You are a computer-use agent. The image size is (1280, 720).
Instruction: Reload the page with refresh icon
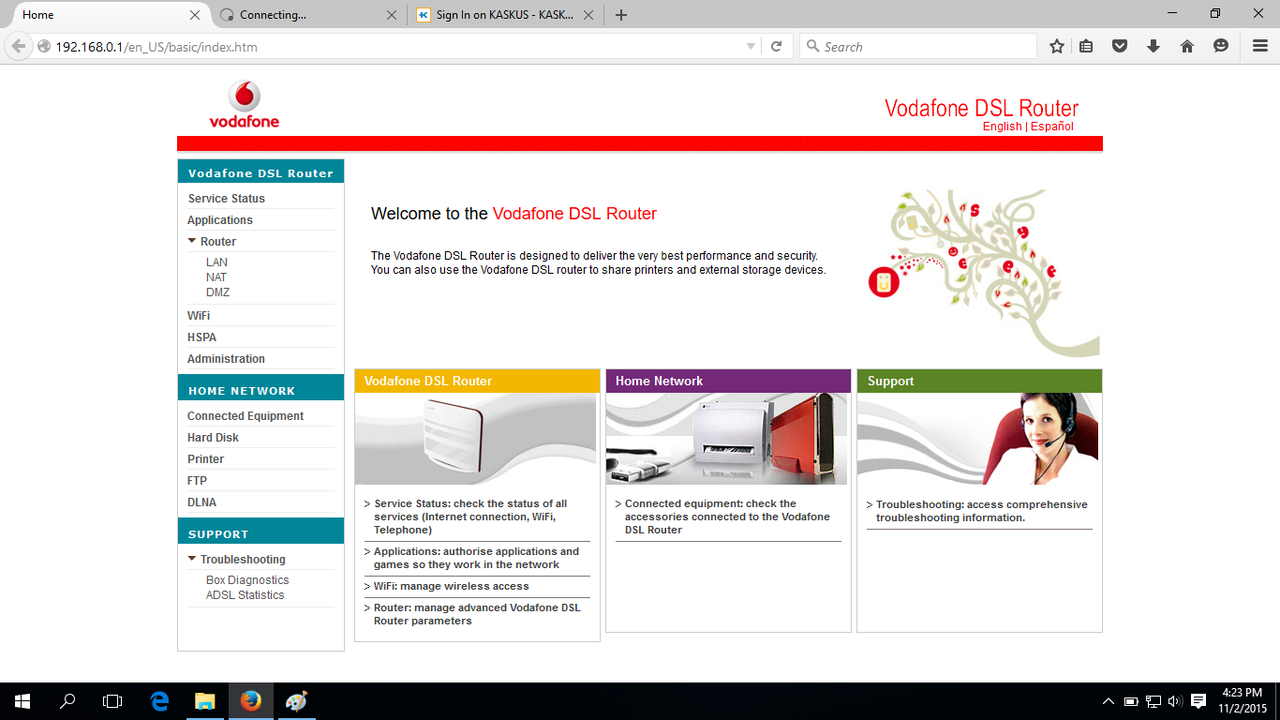776,46
